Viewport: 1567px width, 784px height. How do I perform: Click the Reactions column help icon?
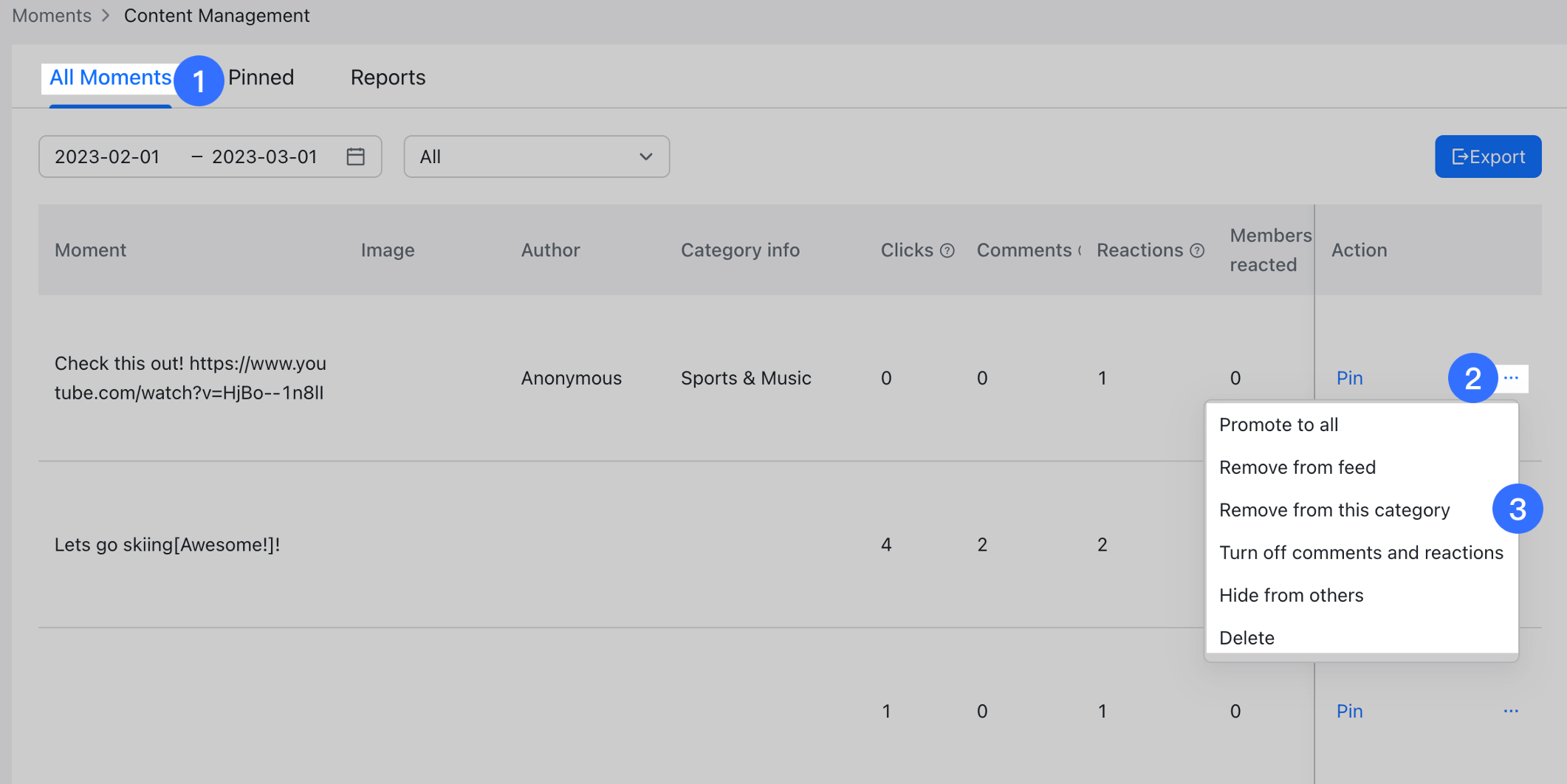1197,251
